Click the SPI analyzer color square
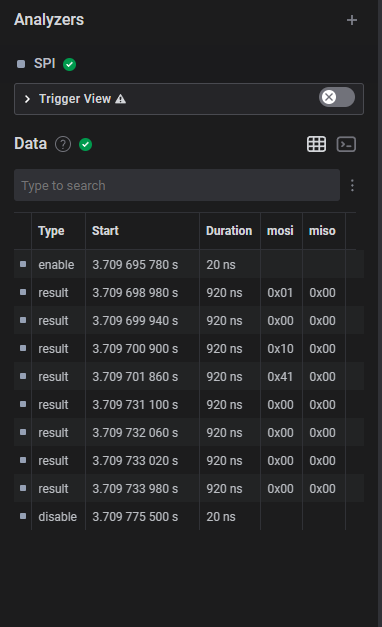This screenshot has height=627, width=382. pyautogui.click(x=21, y=64)
